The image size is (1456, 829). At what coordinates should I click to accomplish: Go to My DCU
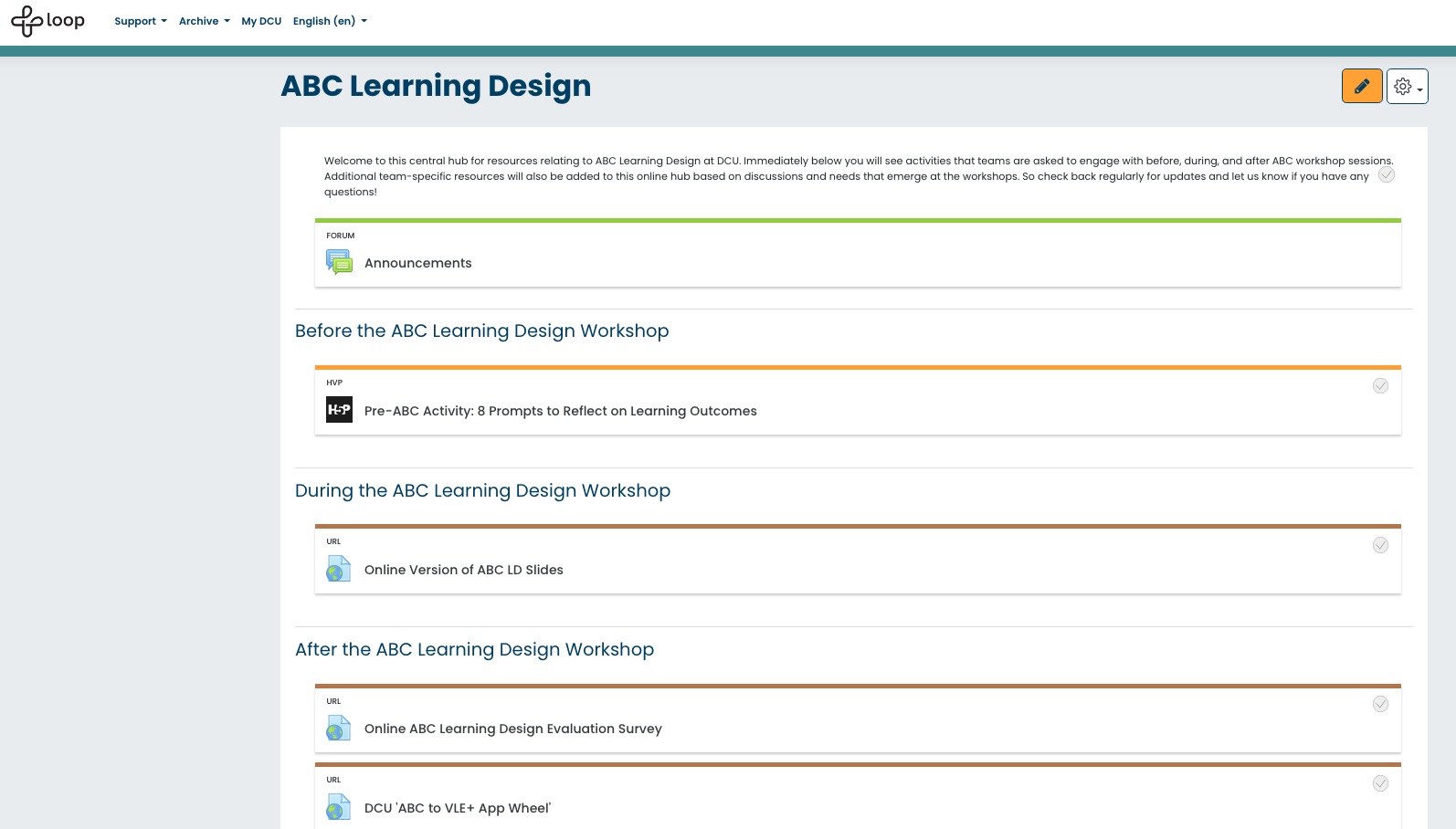pos(261,21)
